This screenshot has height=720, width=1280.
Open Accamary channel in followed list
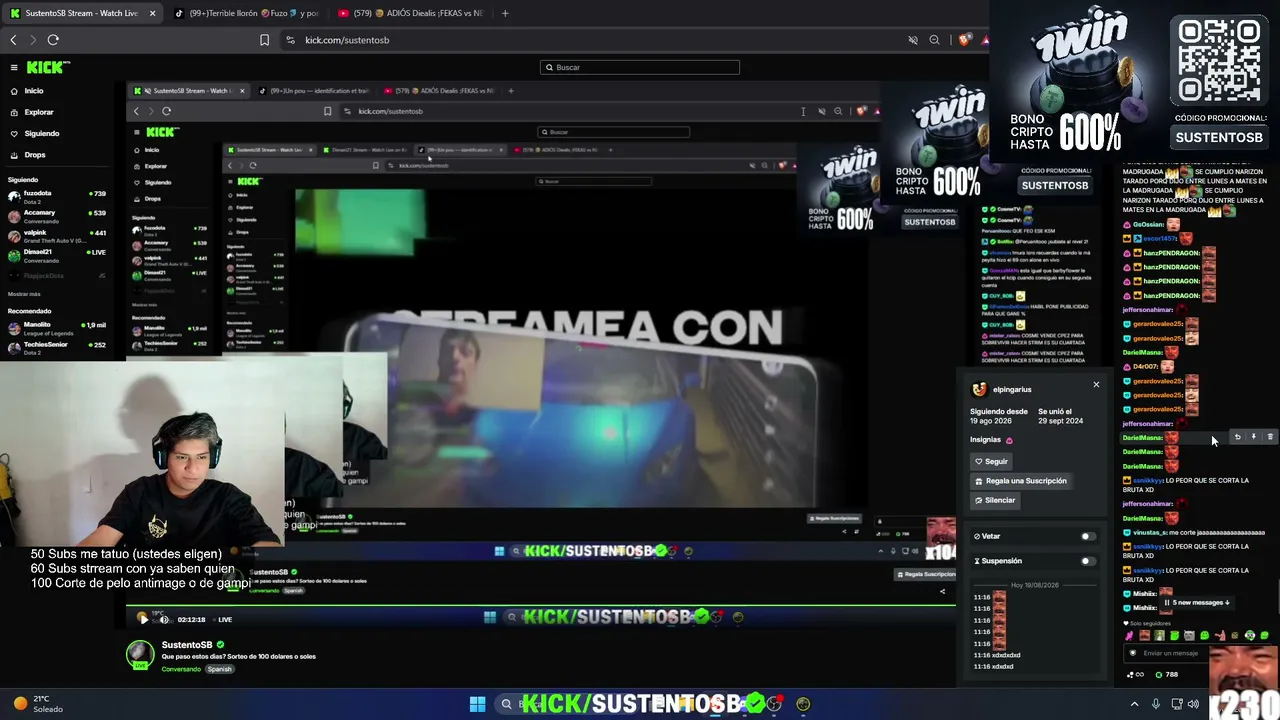57,216
